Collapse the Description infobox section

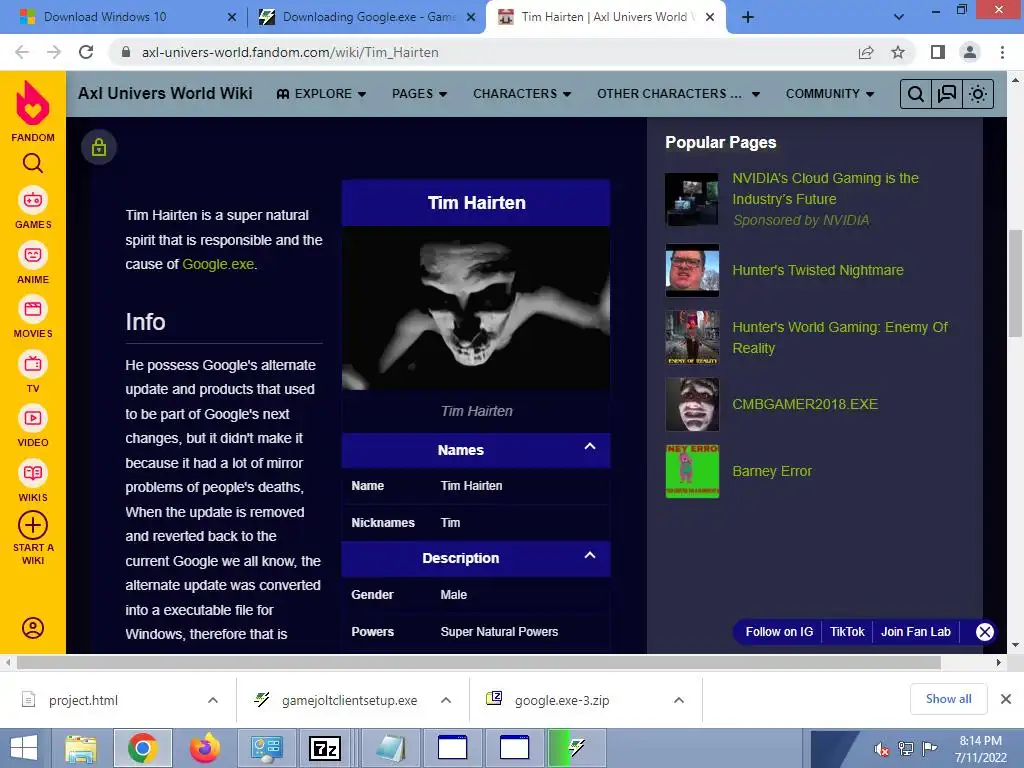click(x=590, y=555)
